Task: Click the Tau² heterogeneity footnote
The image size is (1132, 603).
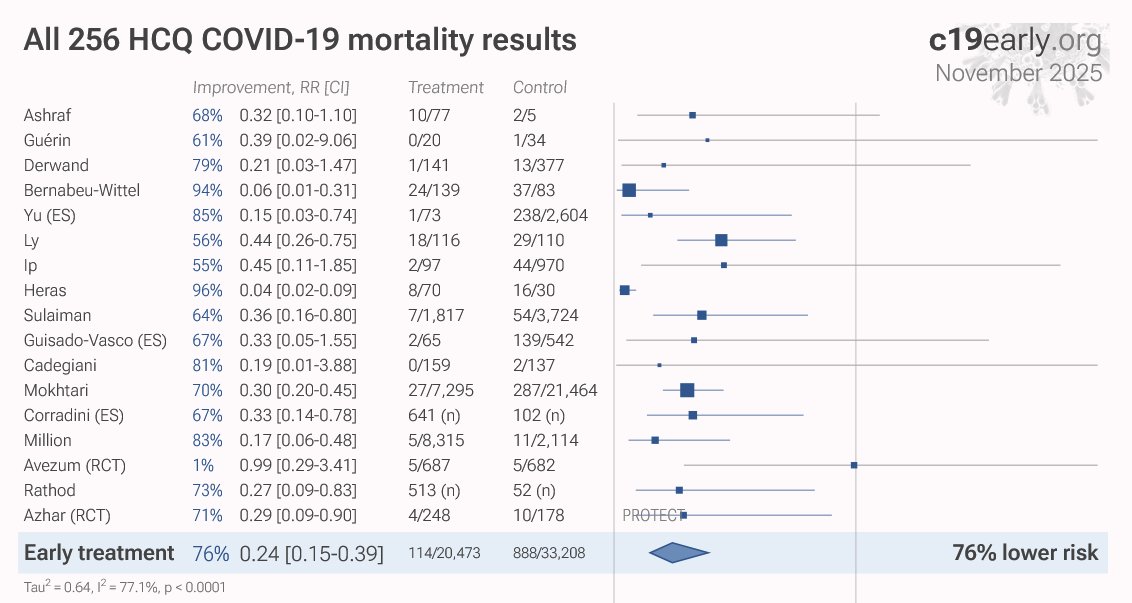Action: click(x=124, y=588)
